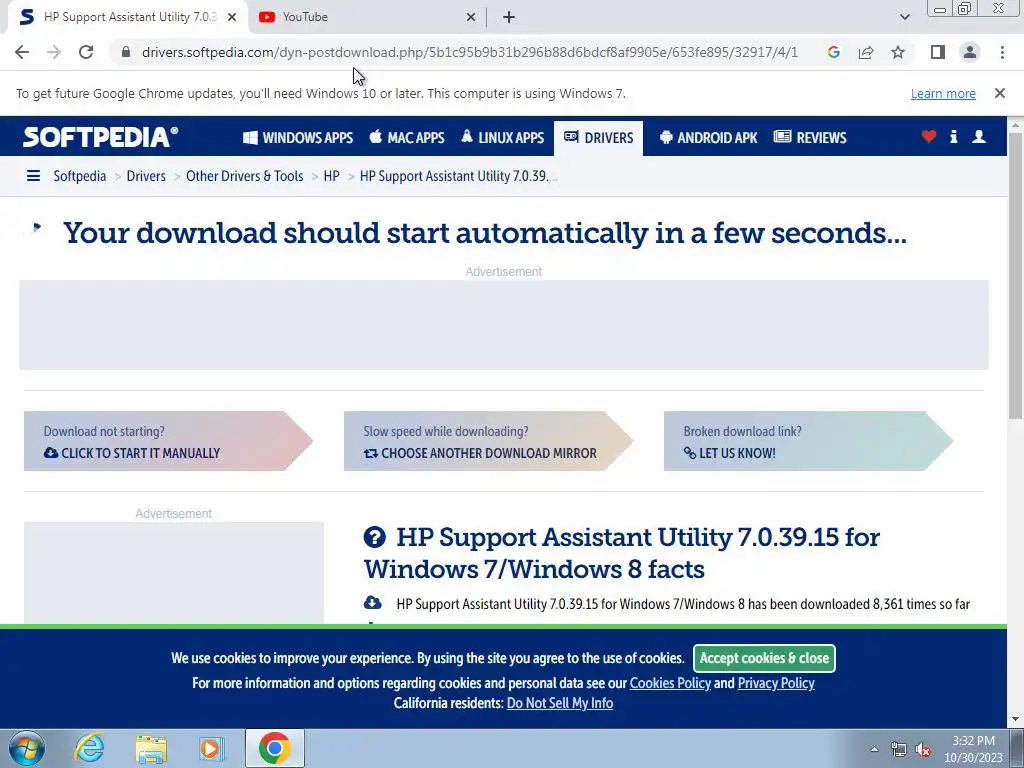Go to the Softpedia breadcrumb
The image size is (1024, 768).
click(x=80, y=176)
